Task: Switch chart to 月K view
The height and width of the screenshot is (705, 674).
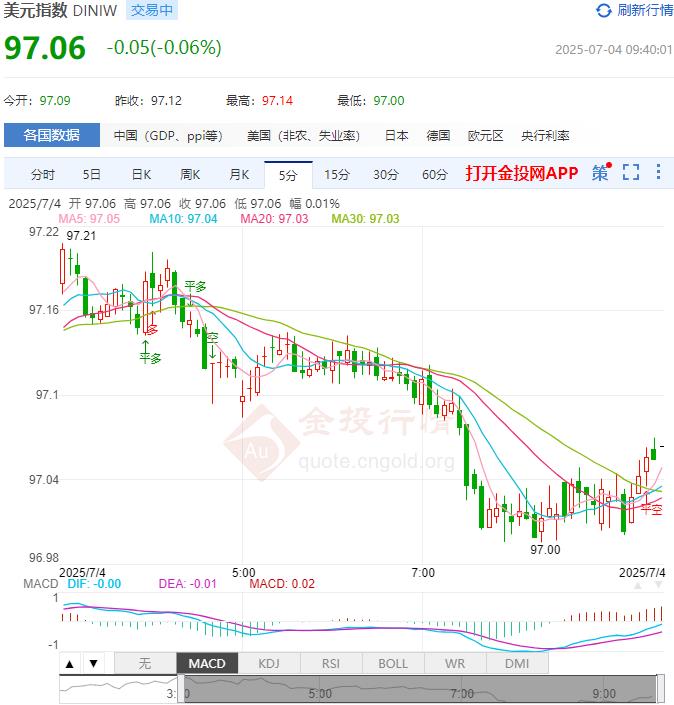Action: coord(239,174)
